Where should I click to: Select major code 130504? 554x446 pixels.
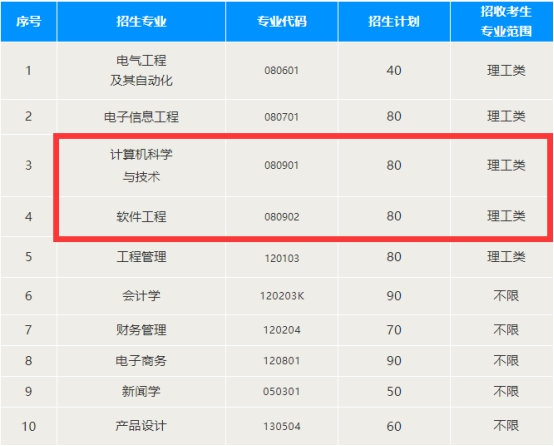(x=282, y=426)
